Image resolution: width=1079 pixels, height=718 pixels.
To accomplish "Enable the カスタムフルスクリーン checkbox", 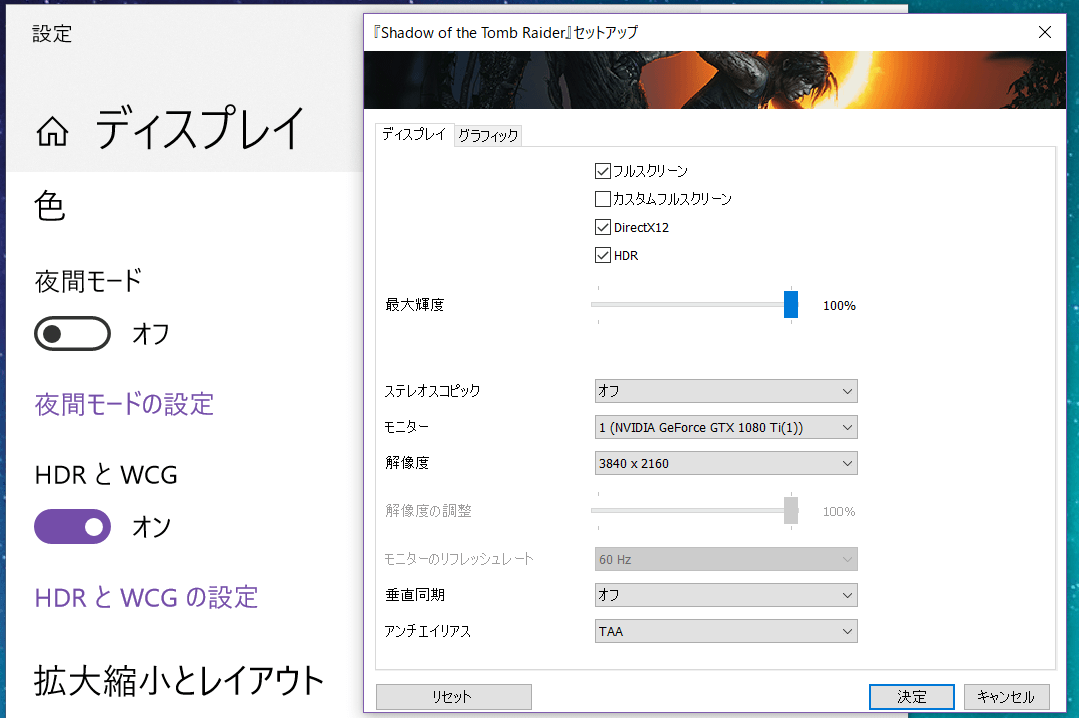I will pyautogui.click(x=603, y=199).
